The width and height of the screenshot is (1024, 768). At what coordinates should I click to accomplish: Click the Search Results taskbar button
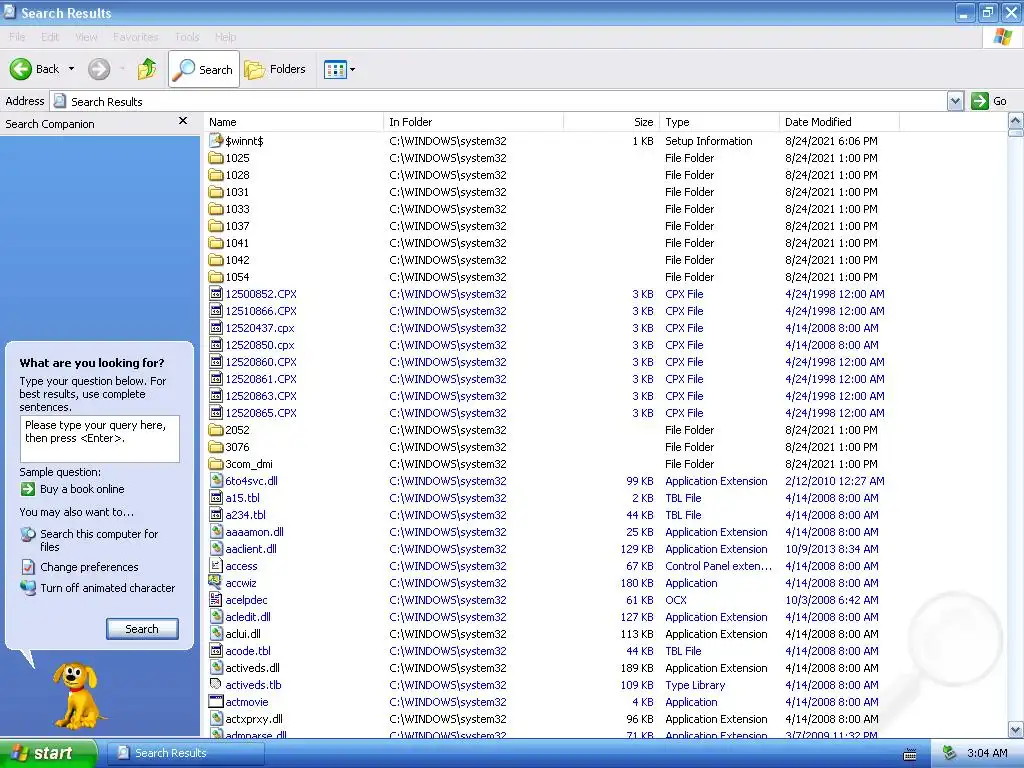(x=185, y=753)
